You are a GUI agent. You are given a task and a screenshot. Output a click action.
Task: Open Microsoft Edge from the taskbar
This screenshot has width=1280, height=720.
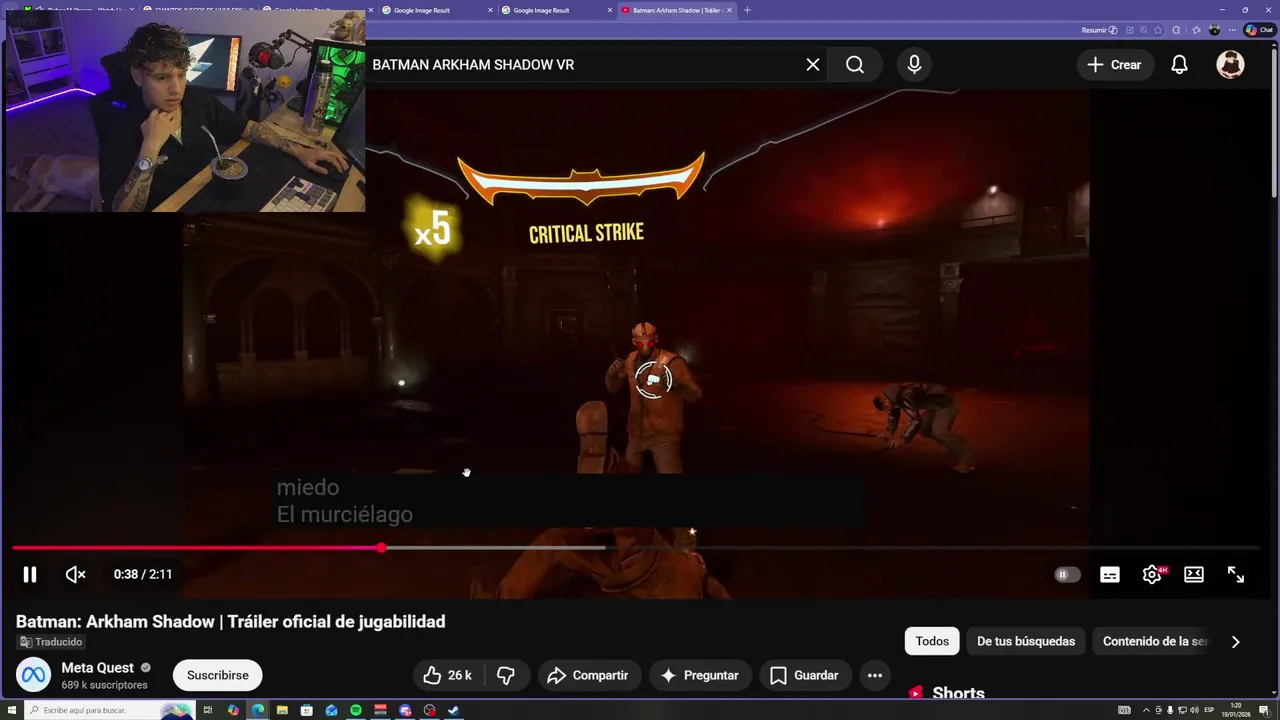tap(258, 710)
